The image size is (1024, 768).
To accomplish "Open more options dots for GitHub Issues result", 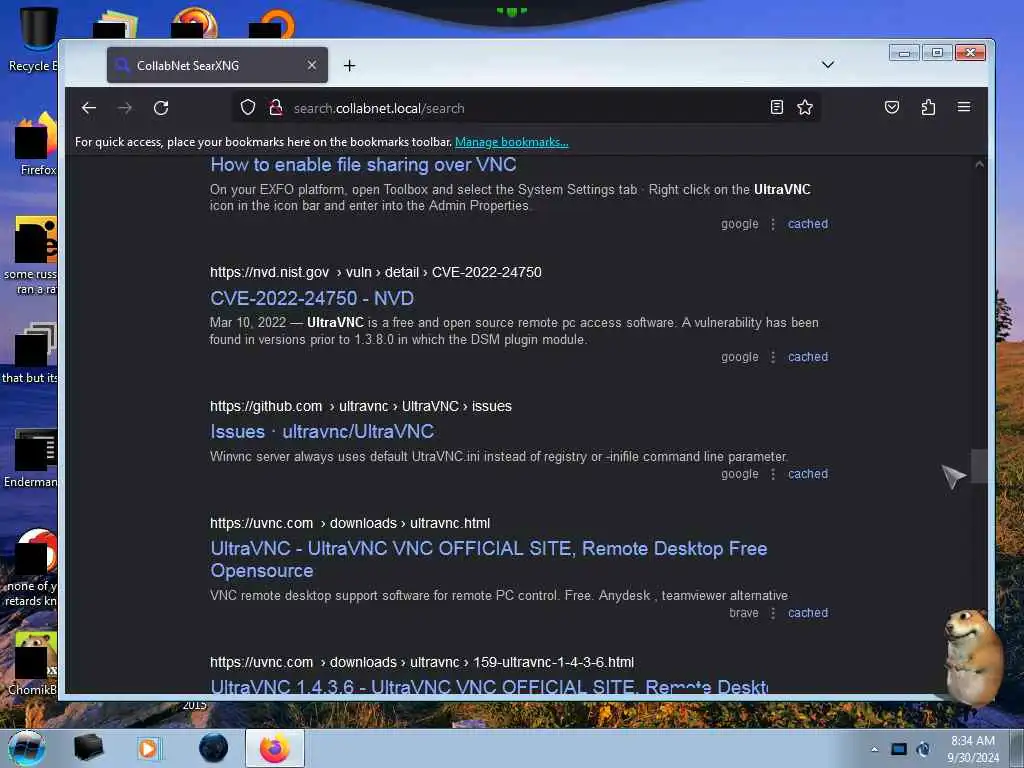I will [x=773, y=474].
